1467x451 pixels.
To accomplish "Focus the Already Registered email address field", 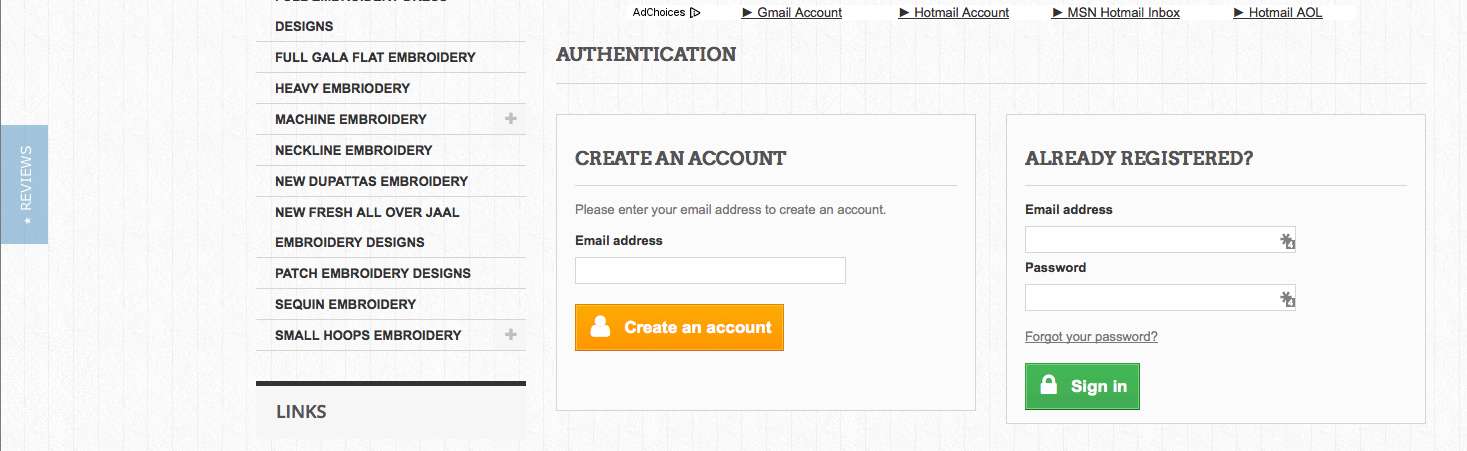I will coord(1150,240).
